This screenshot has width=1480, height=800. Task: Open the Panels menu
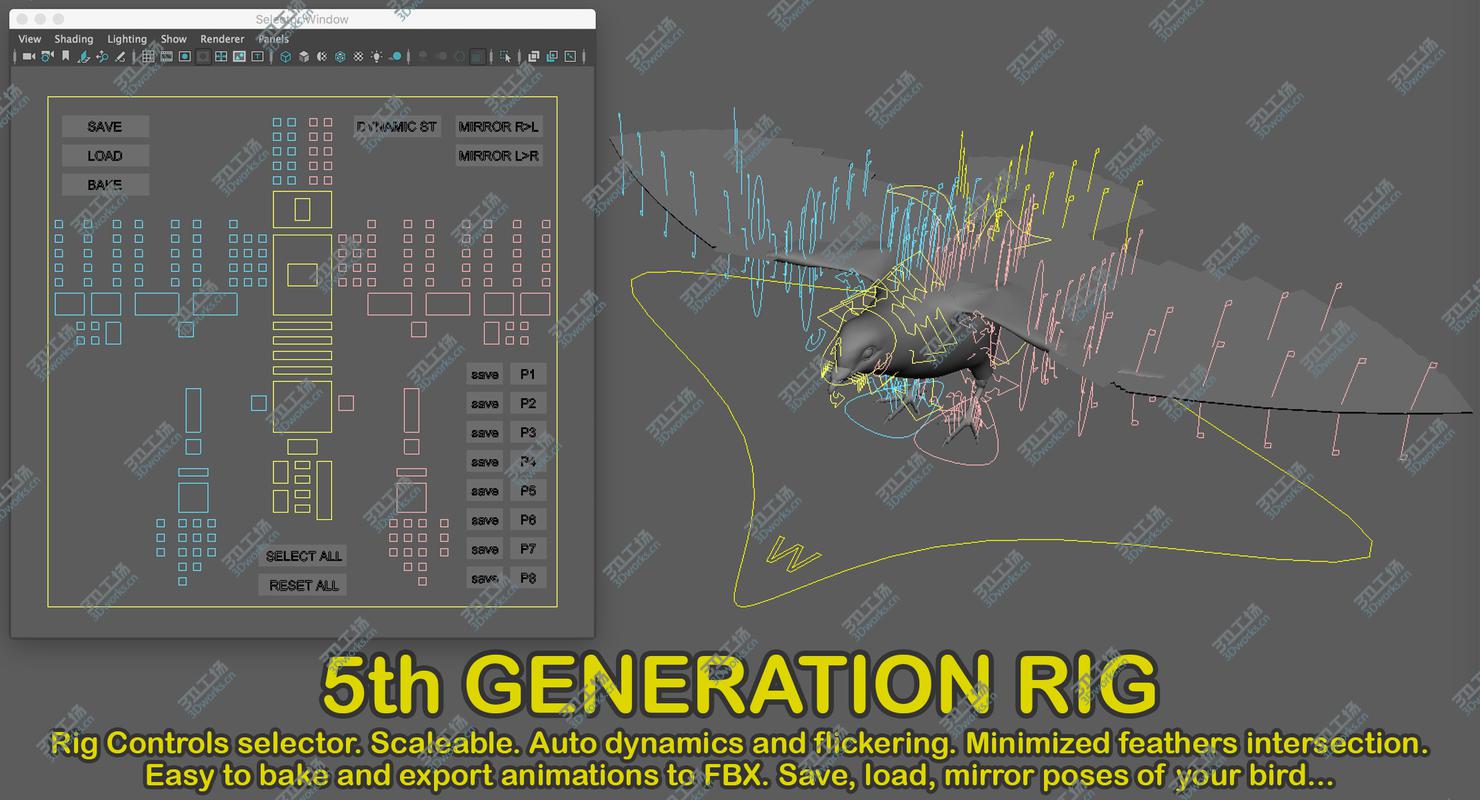point(274,39)
